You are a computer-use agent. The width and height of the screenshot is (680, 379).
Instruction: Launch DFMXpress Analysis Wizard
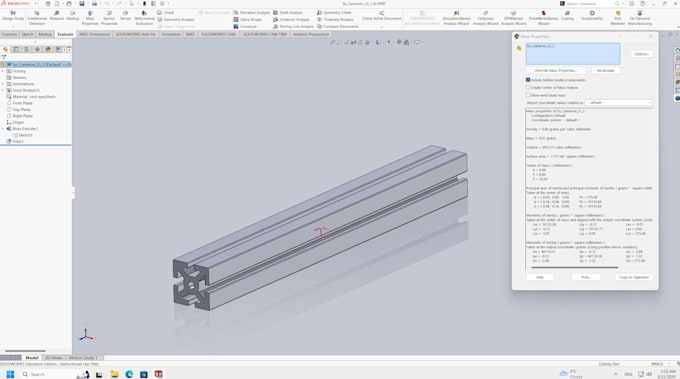tap(513, 17)
